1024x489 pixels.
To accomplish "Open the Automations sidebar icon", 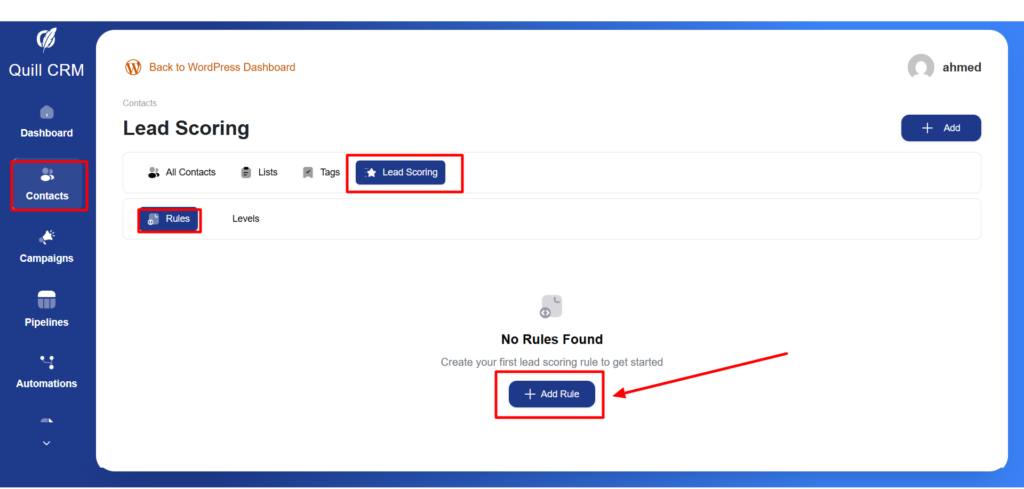I will tap(47, 362).
